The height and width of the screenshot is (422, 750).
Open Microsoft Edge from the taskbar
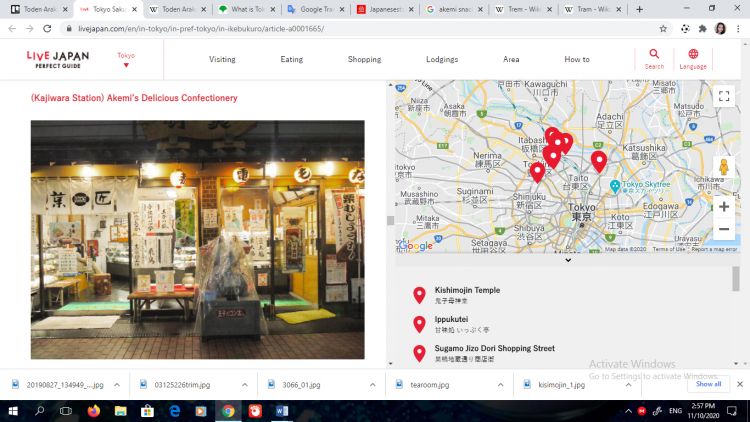[175, 411]
